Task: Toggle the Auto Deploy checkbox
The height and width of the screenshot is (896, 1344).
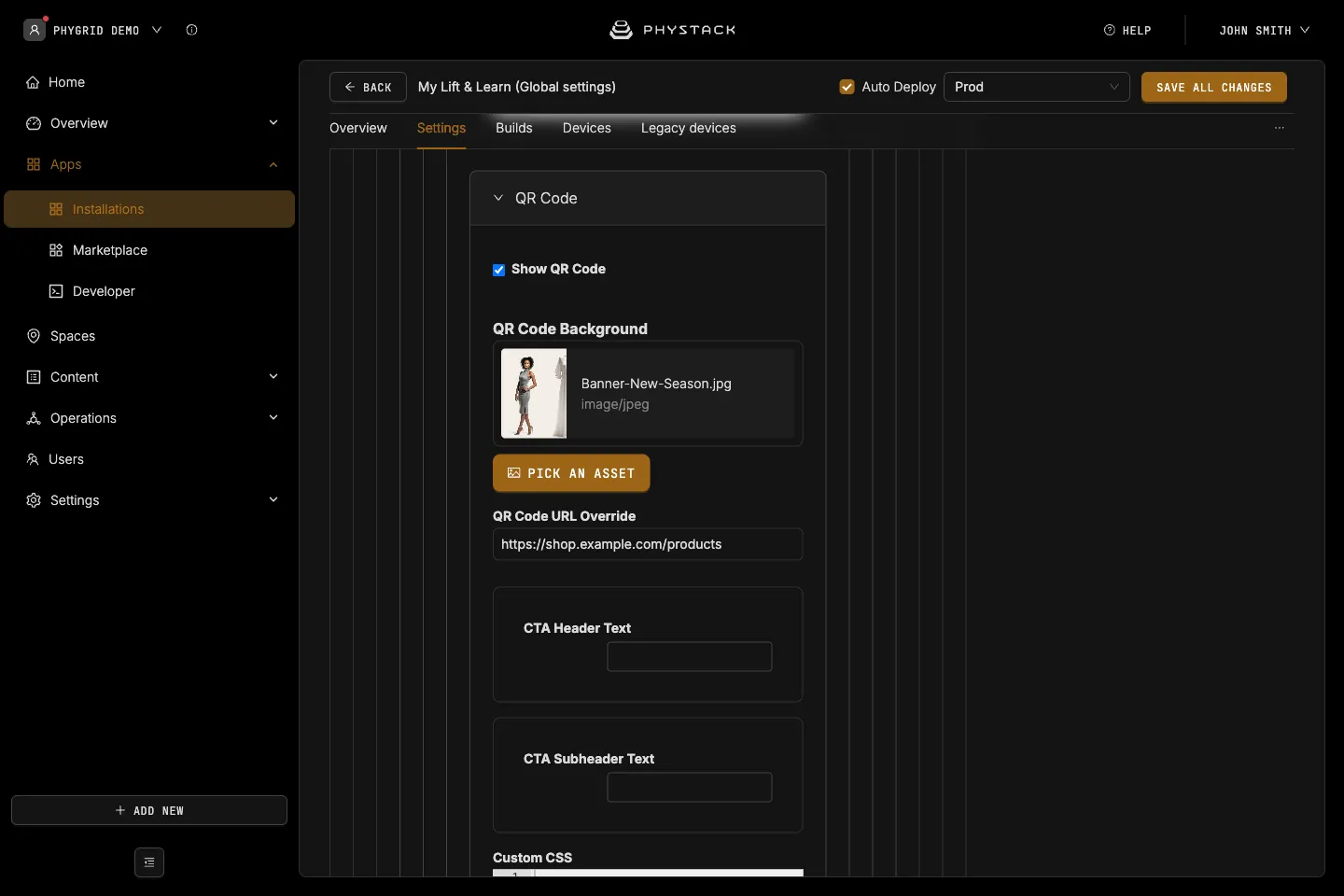Action: (x=847, y=87)
